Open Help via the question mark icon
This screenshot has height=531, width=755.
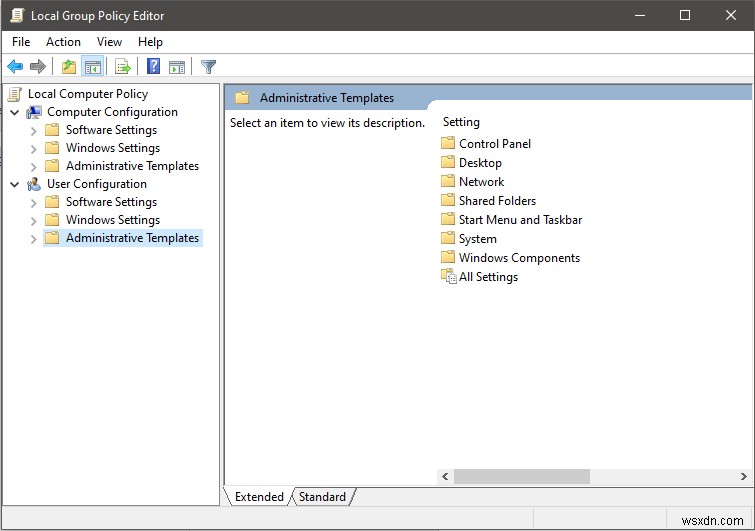point(154,66)
